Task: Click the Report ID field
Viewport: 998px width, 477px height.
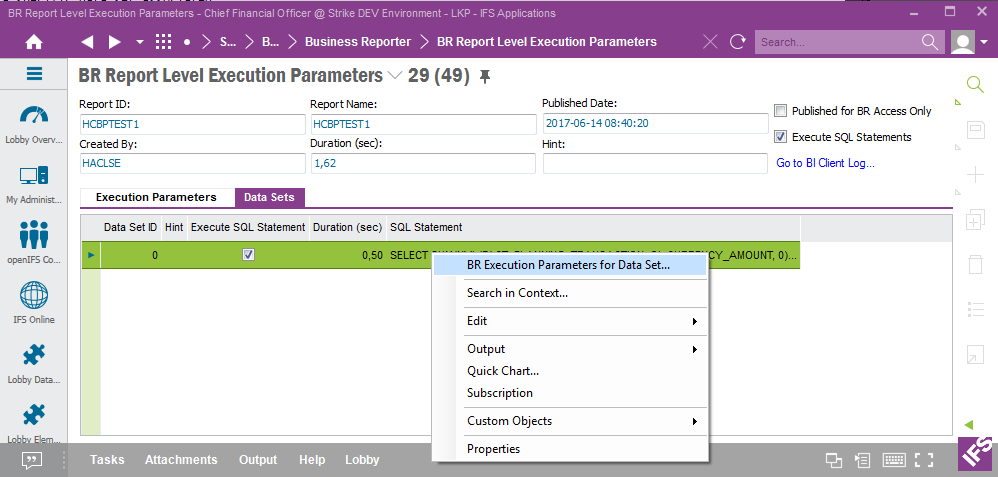Action: point(193,124)
